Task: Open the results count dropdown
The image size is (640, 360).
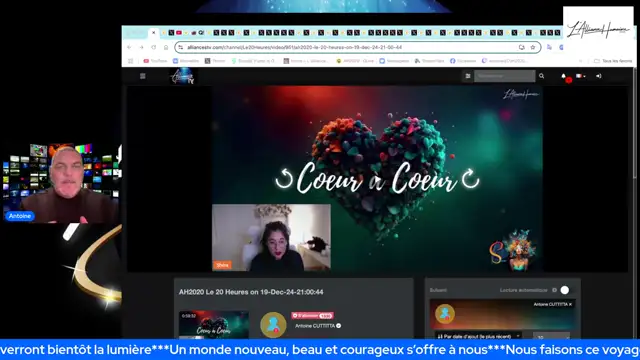Action: pos(551,336)
